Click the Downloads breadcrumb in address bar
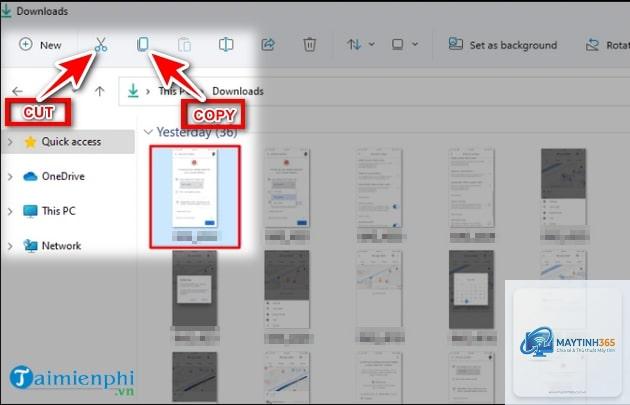 [x=238, y=91]
